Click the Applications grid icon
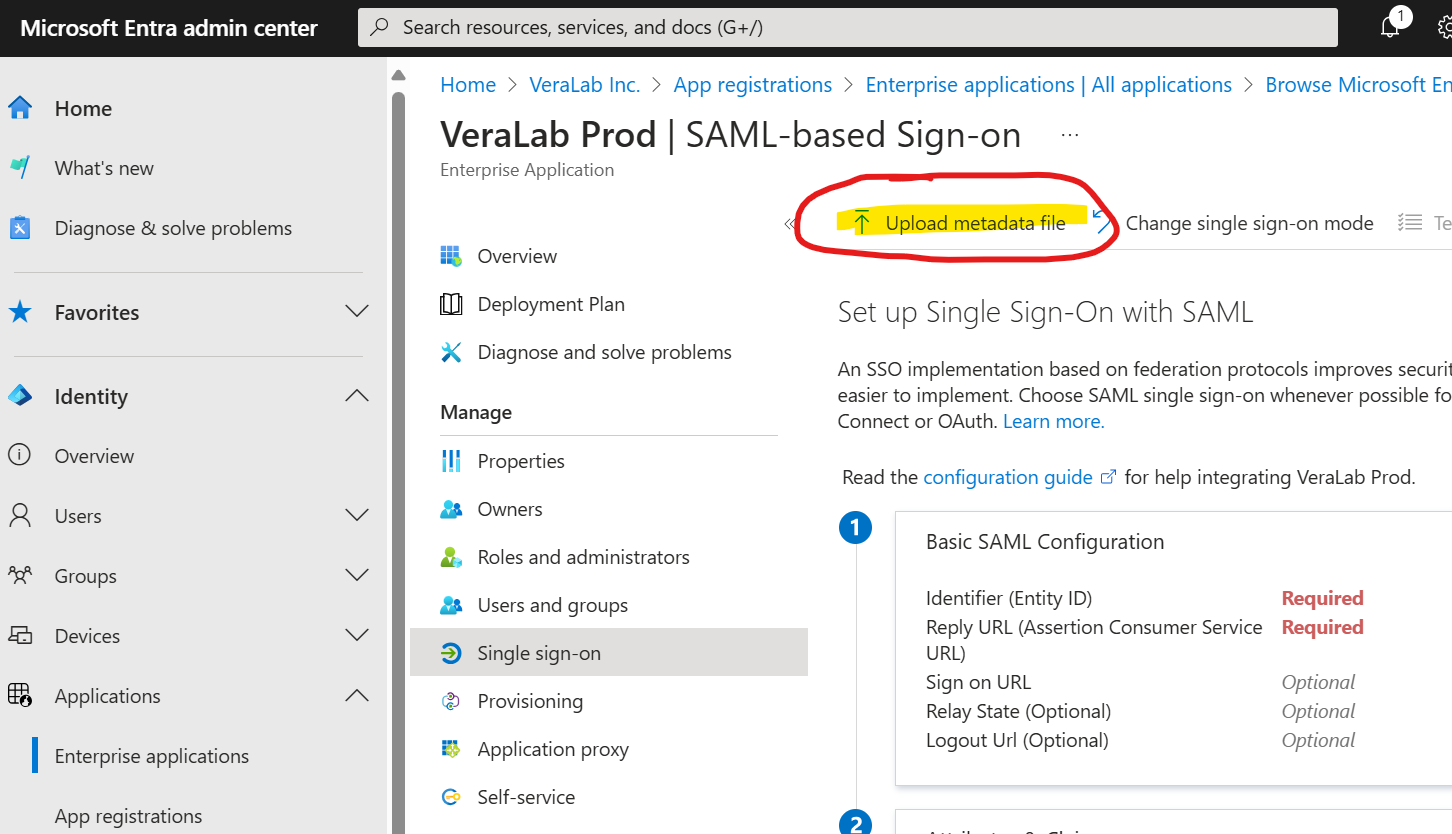The width and height of the screenshot is (1452, 834). (20, 696)
